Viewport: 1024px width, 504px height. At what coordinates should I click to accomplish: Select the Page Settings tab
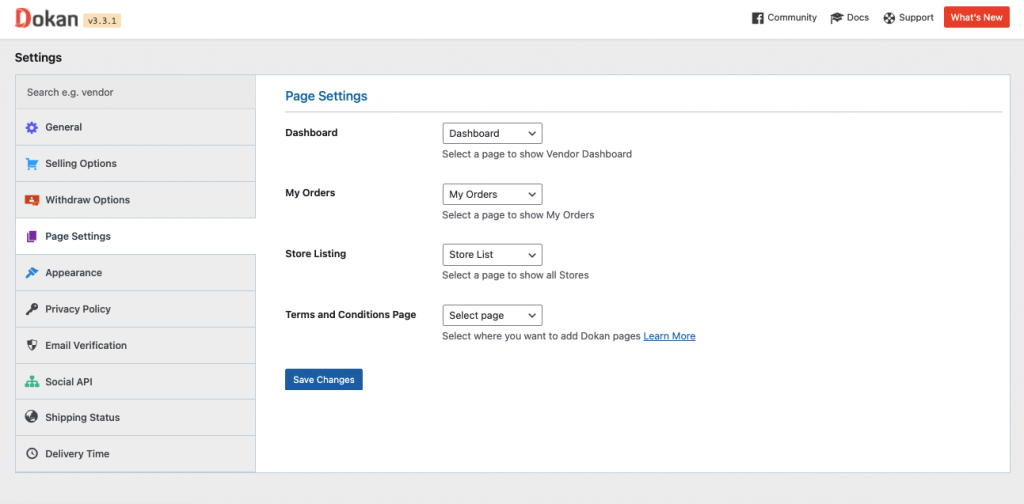point(136,236)
